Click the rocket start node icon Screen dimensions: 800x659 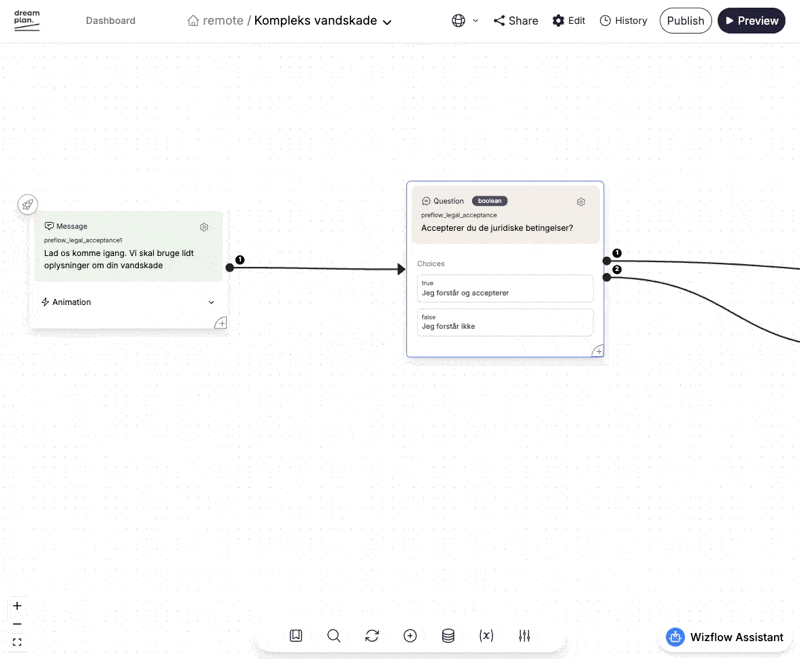[x=28, y=205]
